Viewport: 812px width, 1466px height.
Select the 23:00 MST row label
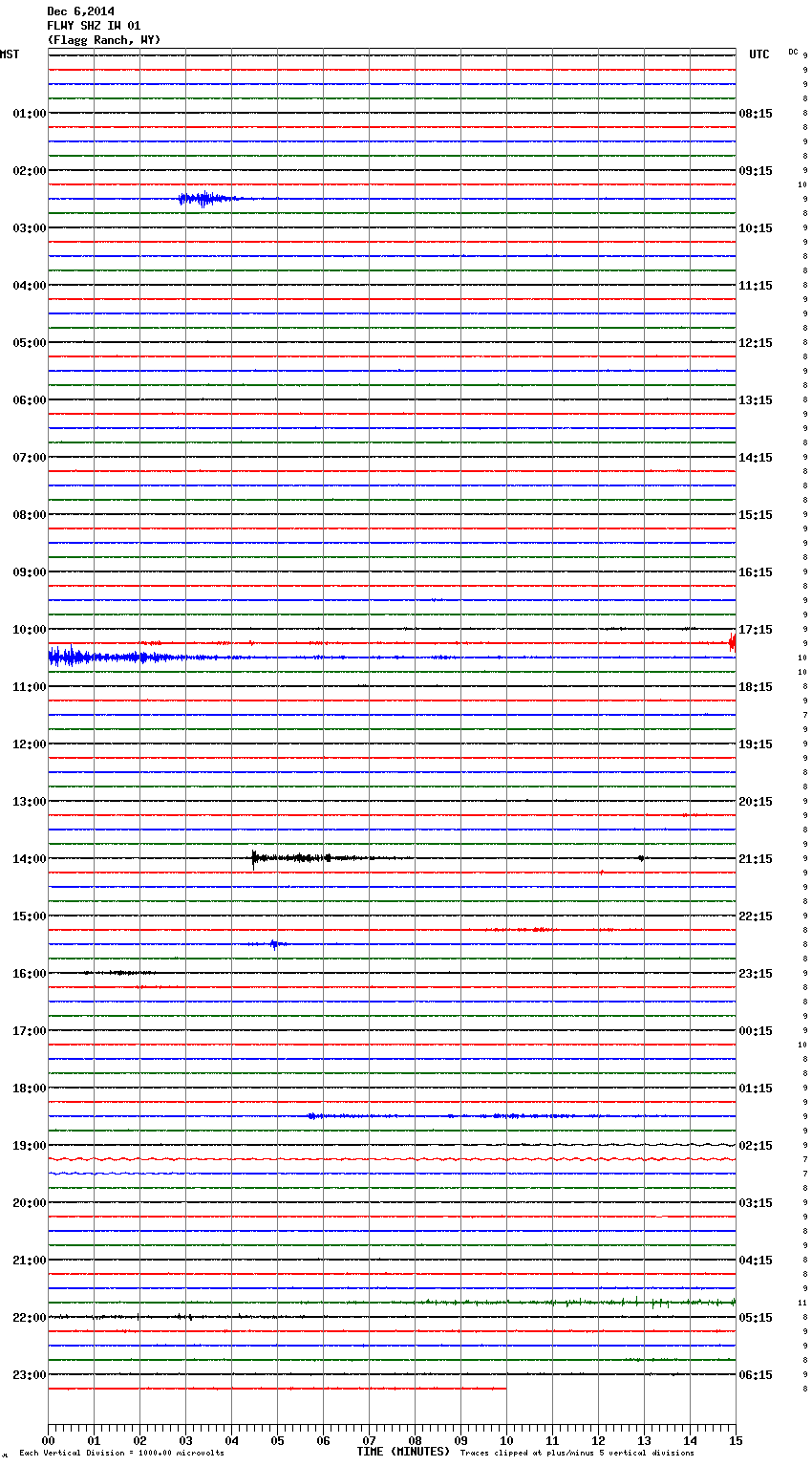pyautogui.click(x=30, y=1375)
